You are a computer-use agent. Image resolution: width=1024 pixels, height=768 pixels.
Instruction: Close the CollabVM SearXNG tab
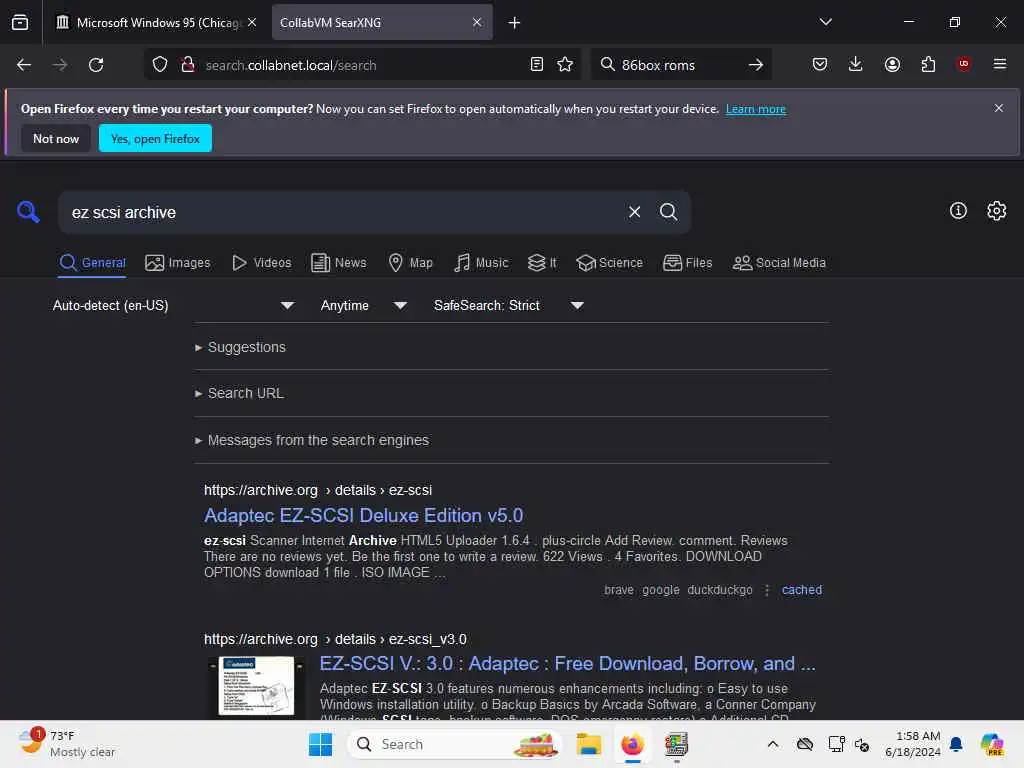tap(477, 22)
